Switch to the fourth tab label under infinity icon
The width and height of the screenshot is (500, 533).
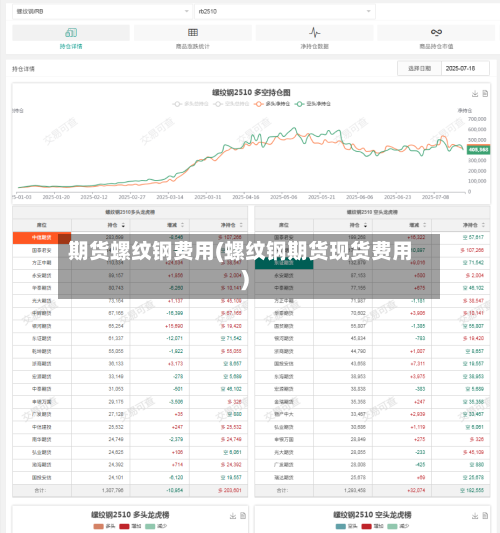(x=436, y=46)
